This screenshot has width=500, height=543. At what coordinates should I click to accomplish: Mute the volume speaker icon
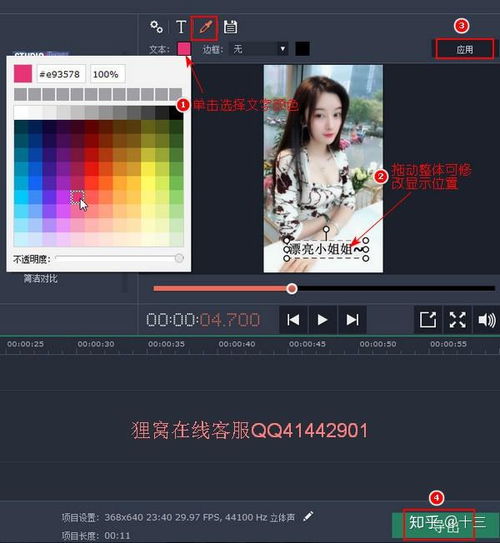click(486, 320)
